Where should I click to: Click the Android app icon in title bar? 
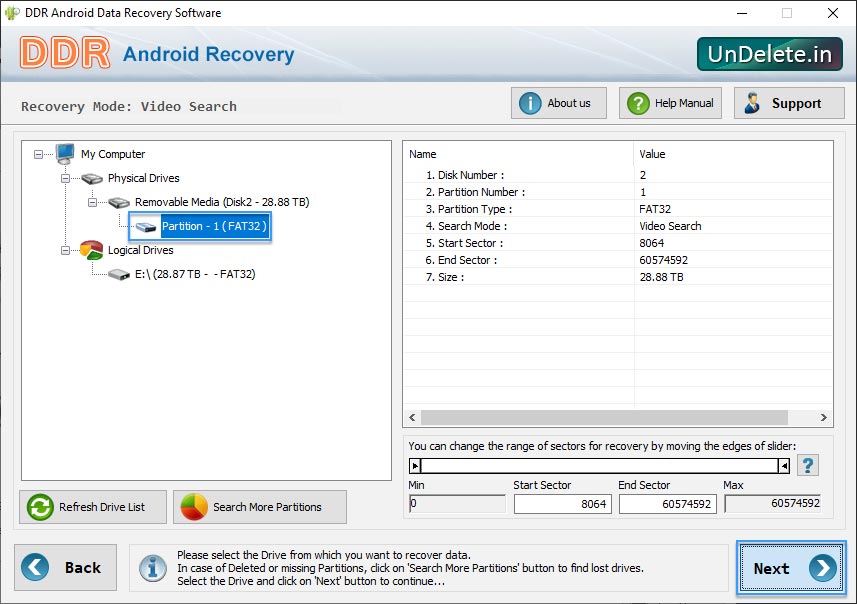(x=12, y=13)
